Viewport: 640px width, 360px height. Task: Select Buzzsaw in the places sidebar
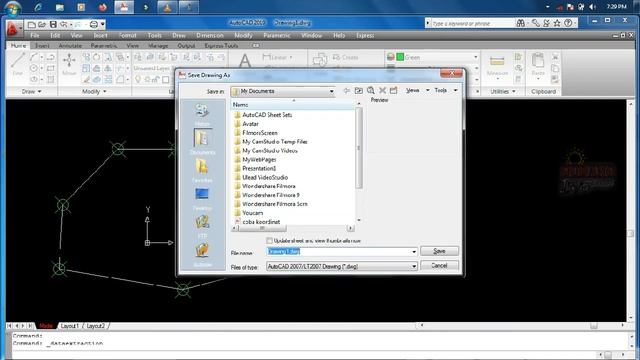pos(202,255)
